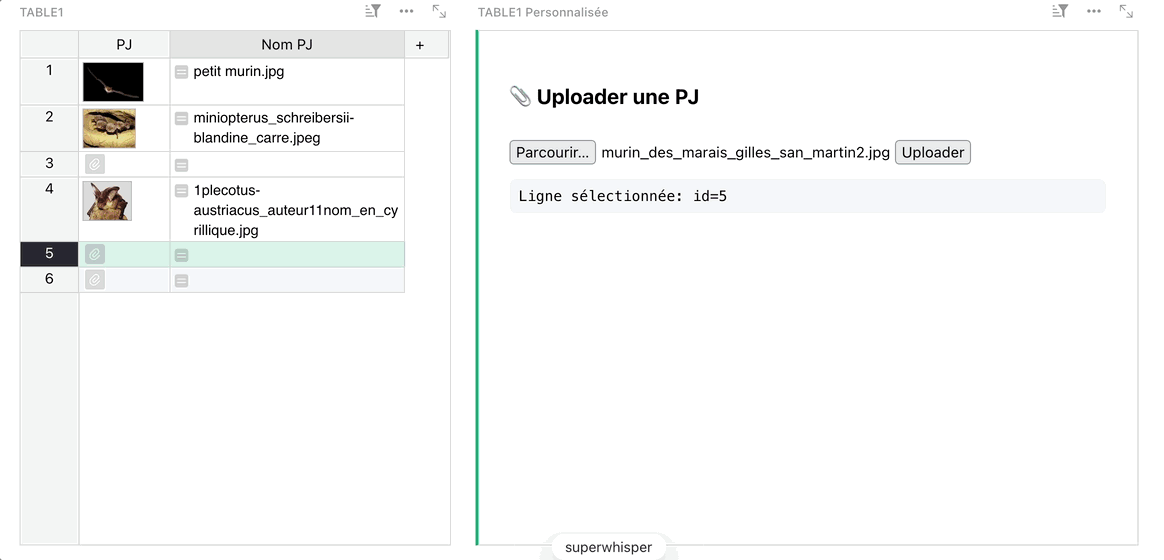This screenshot has height=560, width=1164.
Task: Open sort and filter for TABLE1 Personnalisée widget
Action: click(x=1060, y=11)
